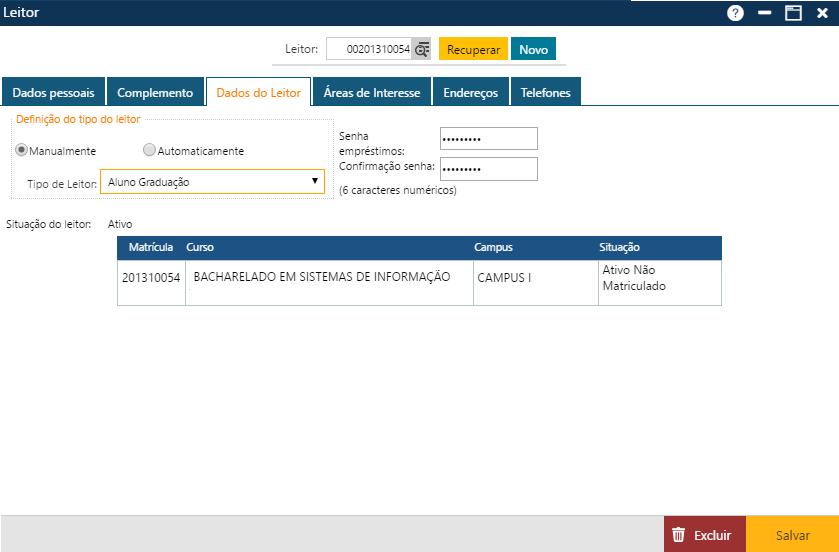Go to Áreas de Interesse tab
The image size is (839, 552).
(x=372, y=93)
